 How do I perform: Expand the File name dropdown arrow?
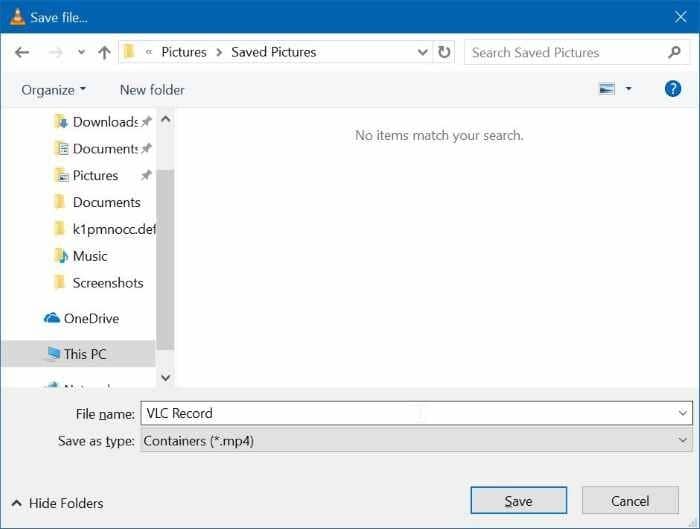(683, 413)
